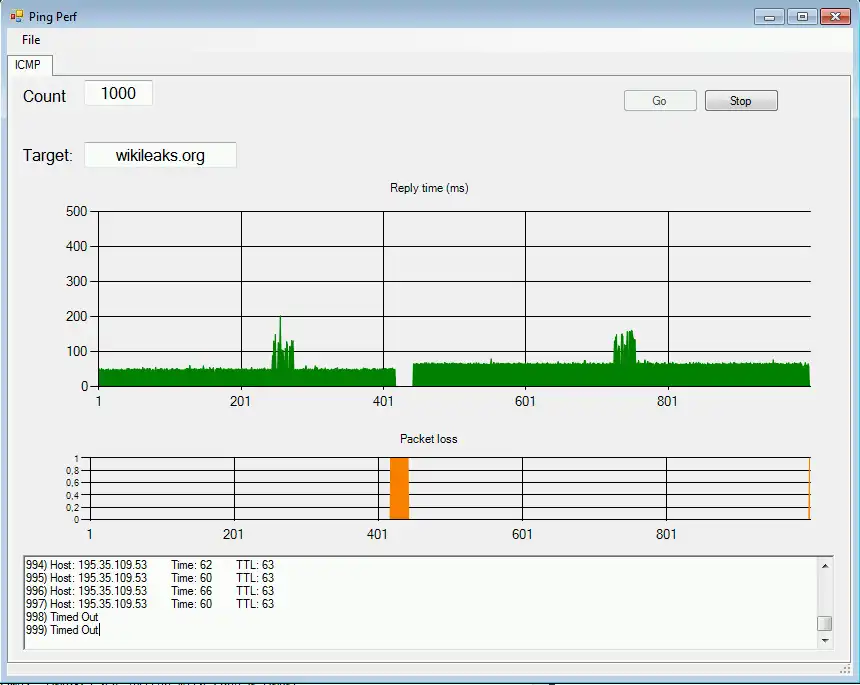Click the log scrollbar thumb
This screenshot has height=685, width=860.
pyautogui.click(x=825, y=624)
